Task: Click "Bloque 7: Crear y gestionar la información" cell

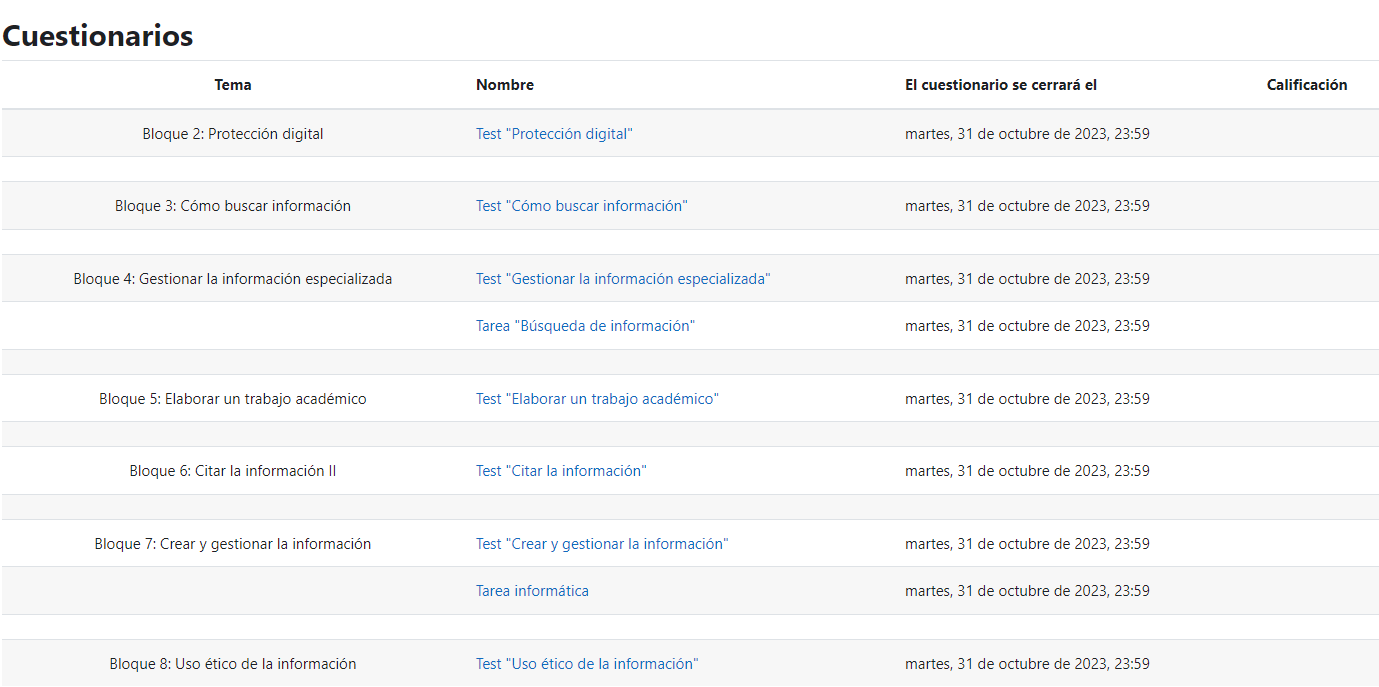Action: [233, 544]
